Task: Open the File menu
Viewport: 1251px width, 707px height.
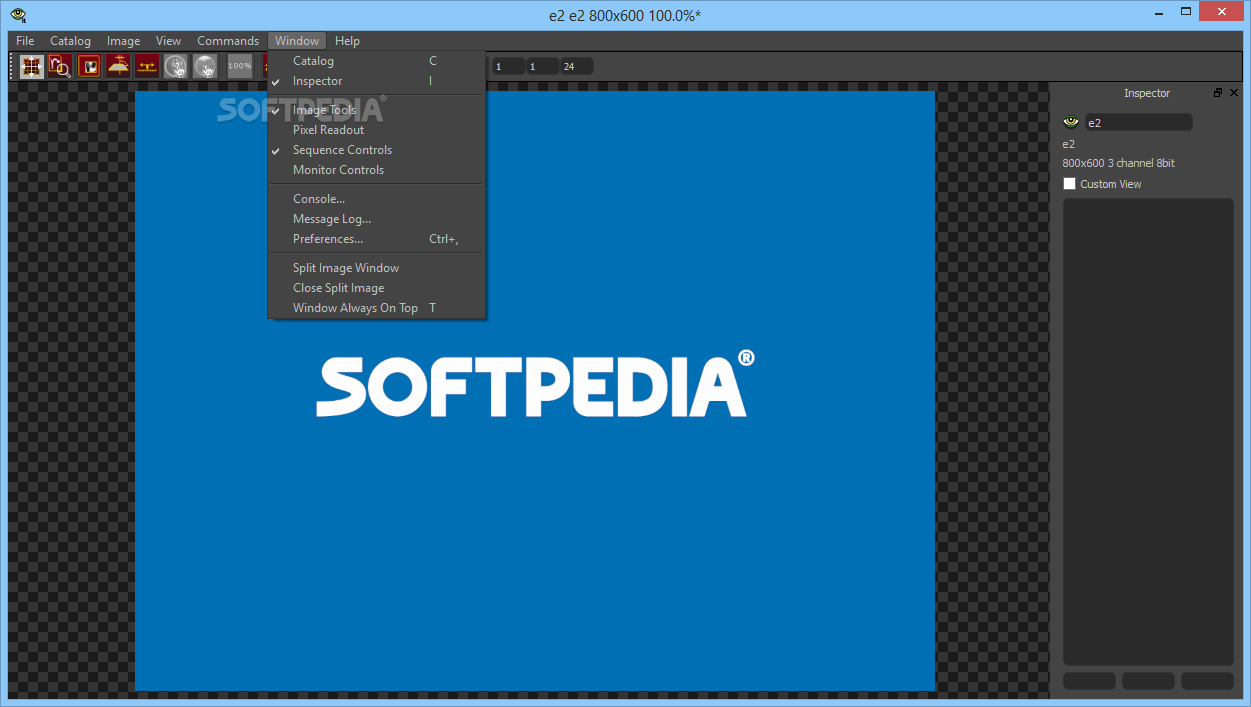Action: click(x=25, y=41)
